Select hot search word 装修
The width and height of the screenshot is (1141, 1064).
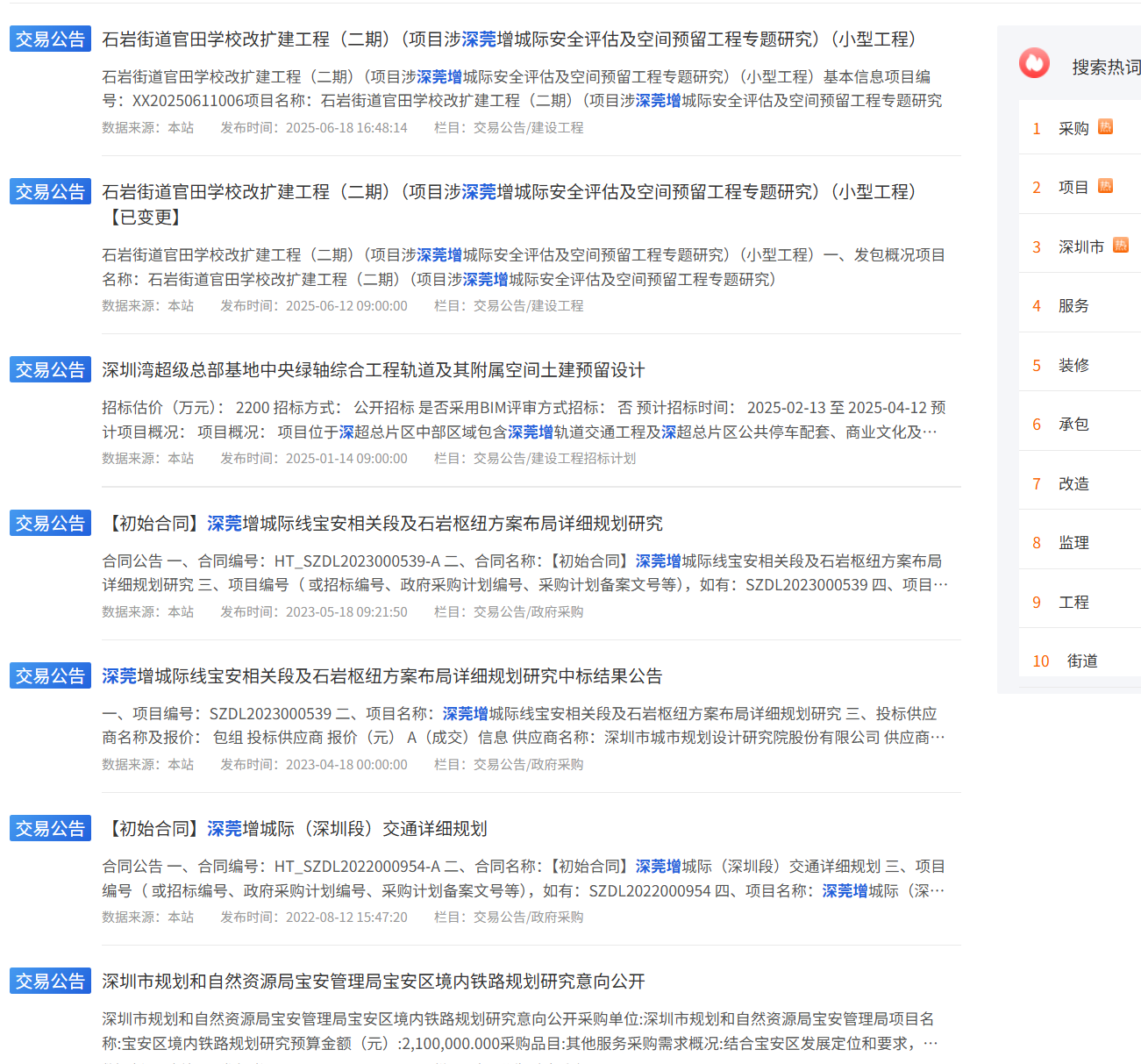coord(1073,366)
